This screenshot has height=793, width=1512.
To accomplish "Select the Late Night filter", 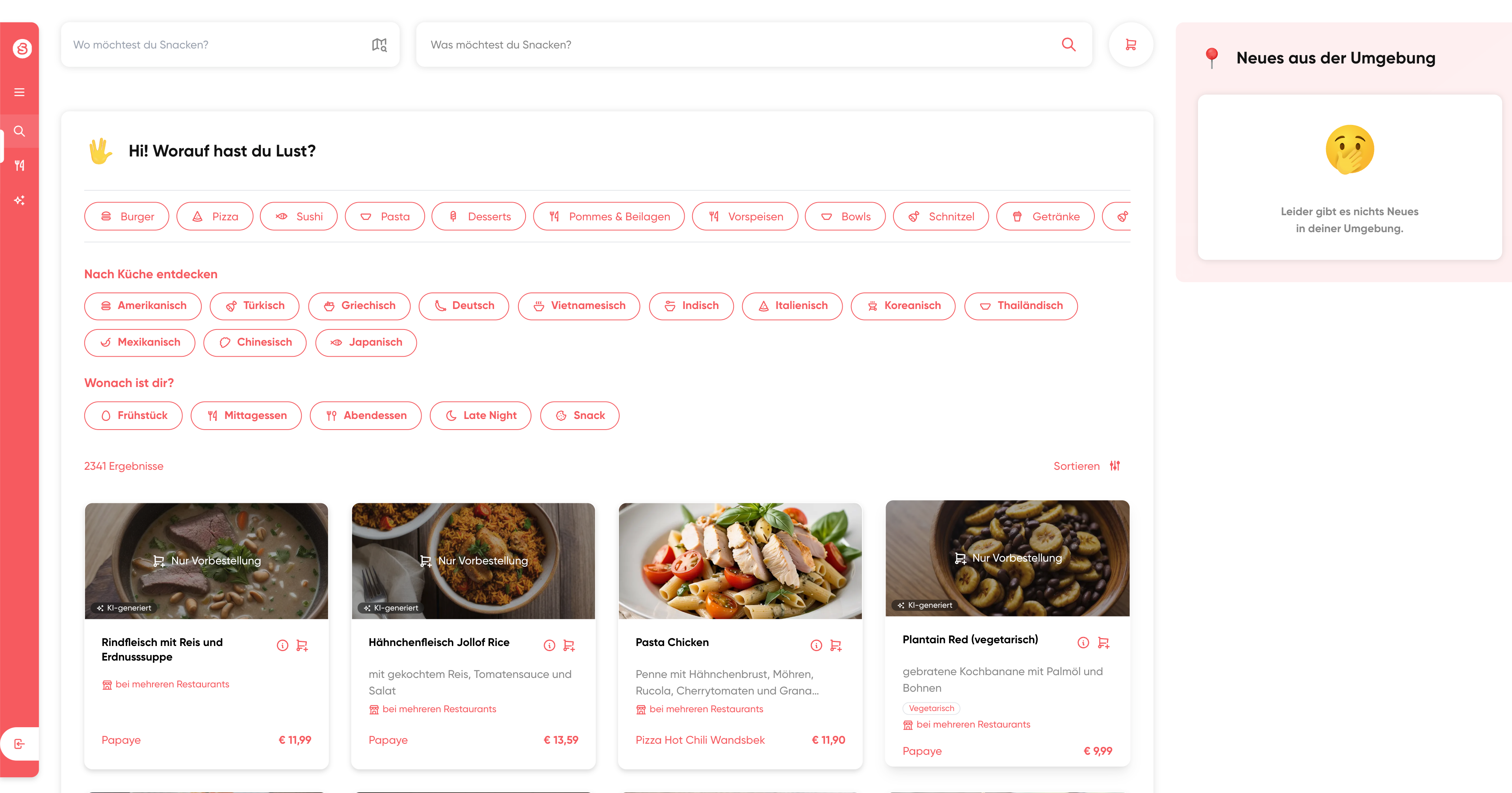I will (x=480, y=415).
